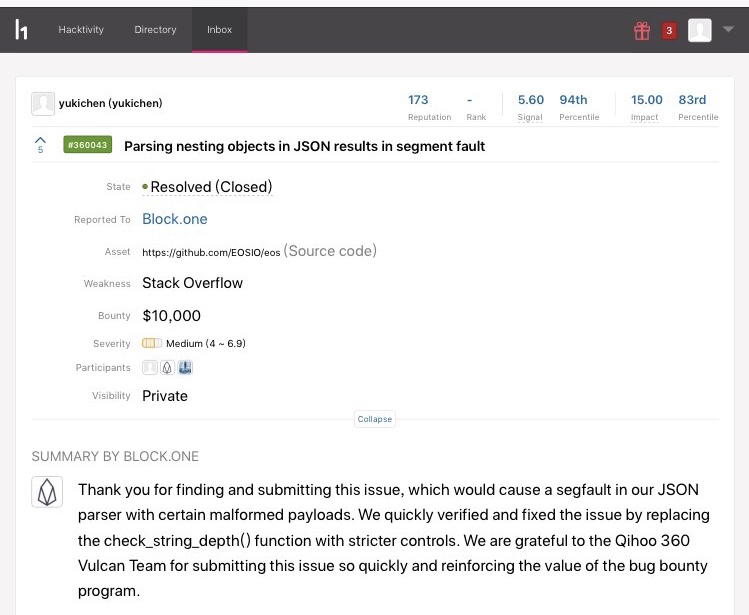The width and height of the screenshot is (749, 615).
Task: Click yukichen's profile picture
Action: (x=43, y=103)
